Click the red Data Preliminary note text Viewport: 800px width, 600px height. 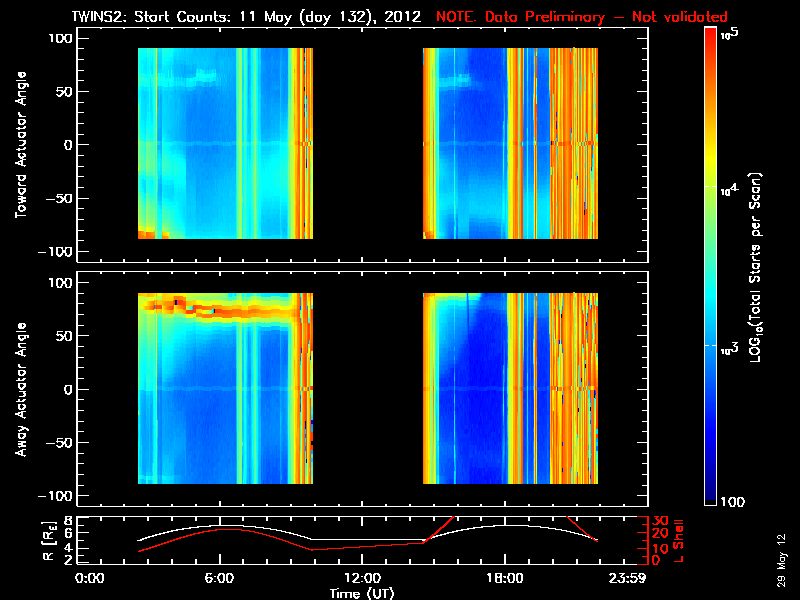[582, 17]
